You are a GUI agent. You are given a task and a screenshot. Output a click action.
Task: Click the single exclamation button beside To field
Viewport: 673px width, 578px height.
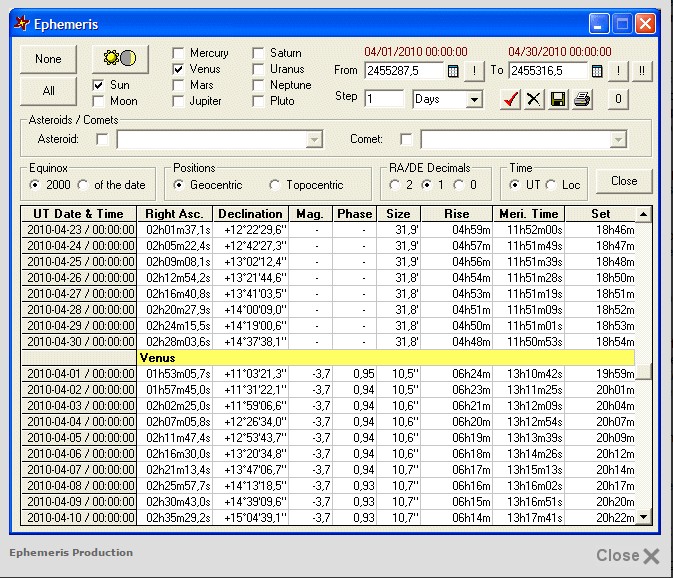tap(618, 71)
